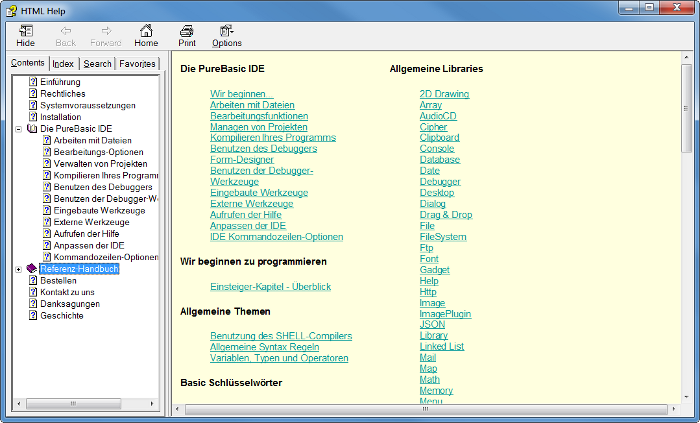Click the content pane scroll down arrow
Screen dimensions: 700x423
pyautogui.click(x=686, y=397)
